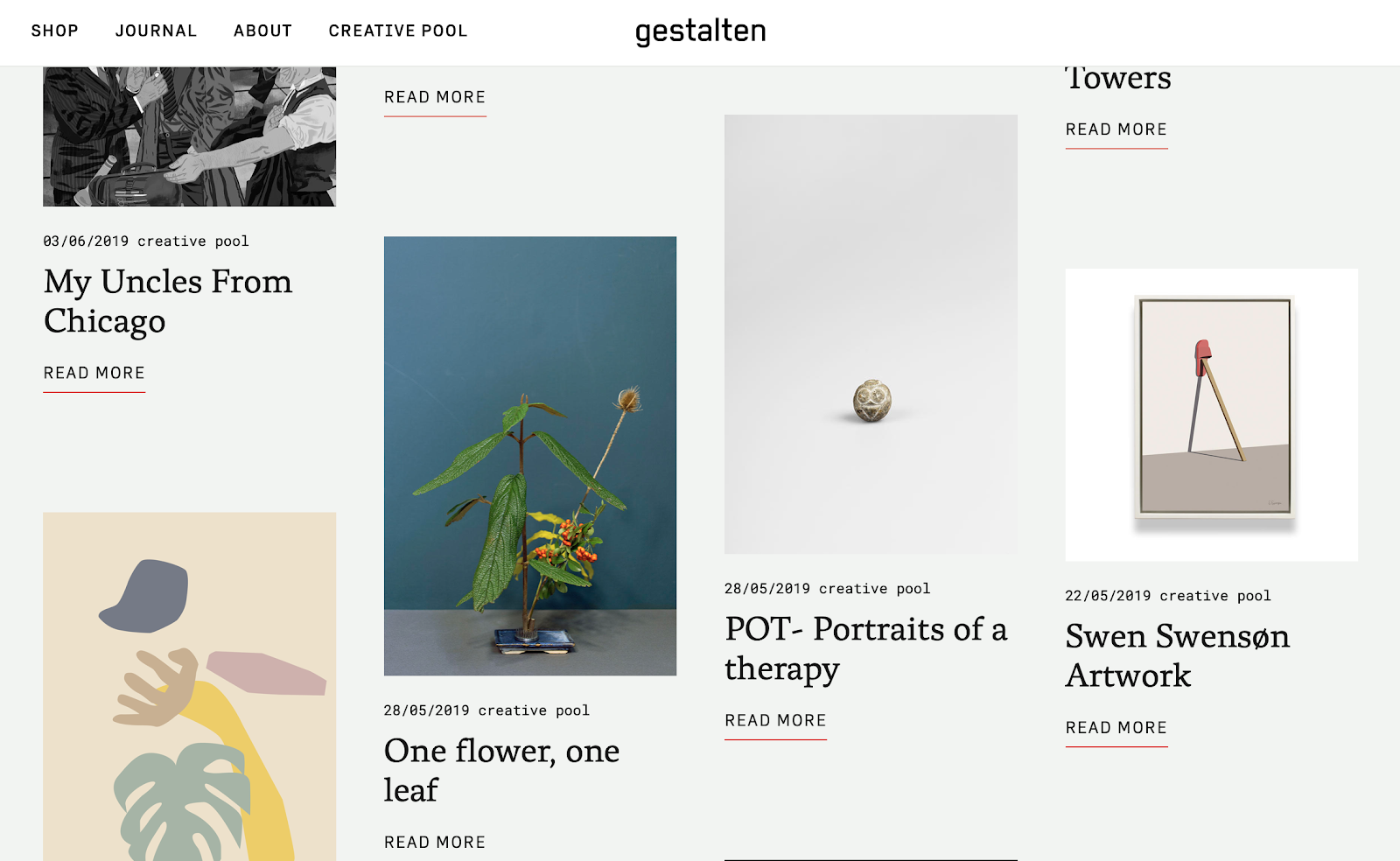Viewport: 1400px width, 861px height.
Task: Click READ MORE under My Uncles From Chicago
Action: tap(94, 374)
